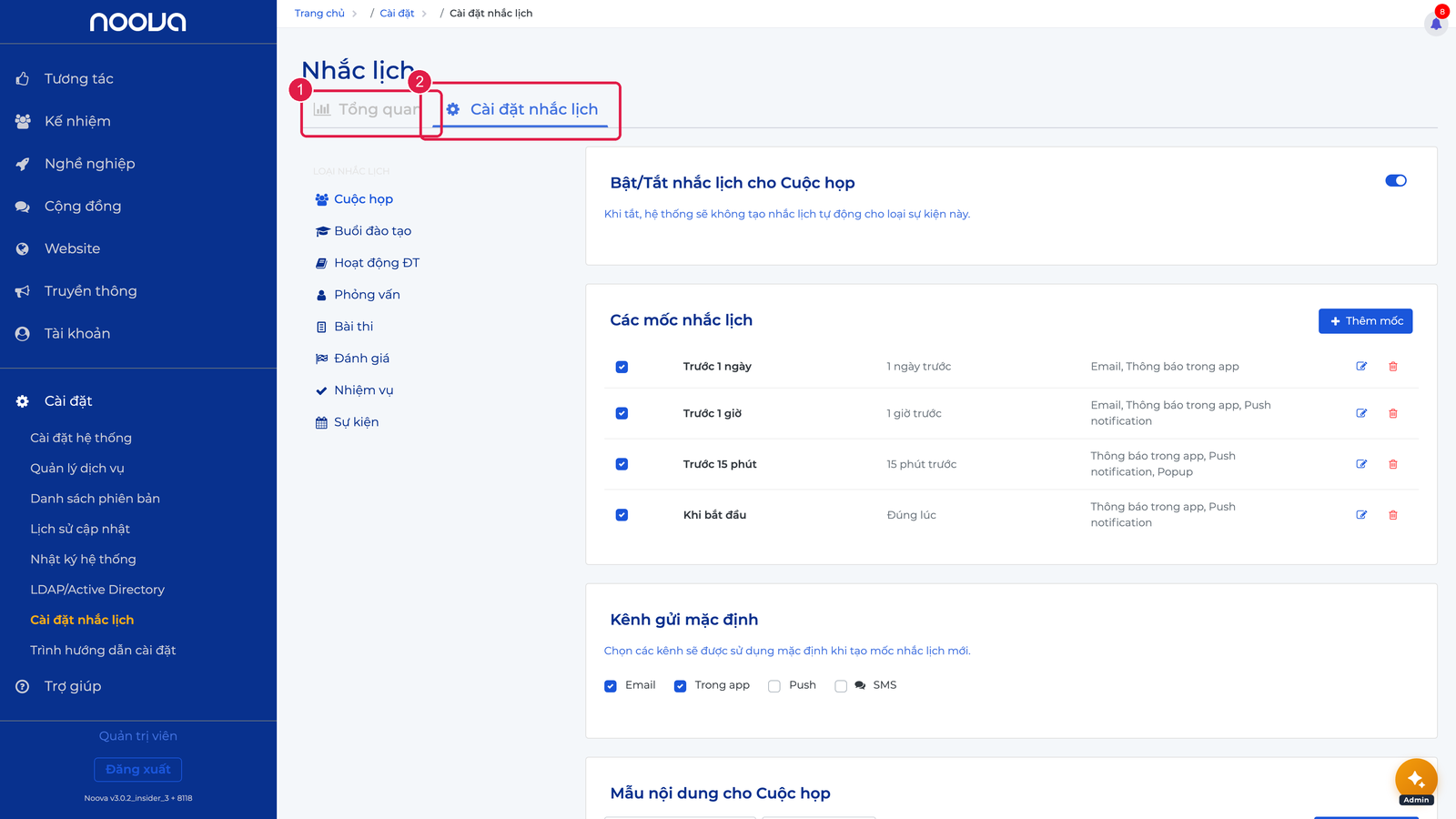Image resolution: width=1456 pixels, height=819 pixels.
Task: Edit the "Trước 1 giờ" reminder milestone
Action: click(1361, 413)
